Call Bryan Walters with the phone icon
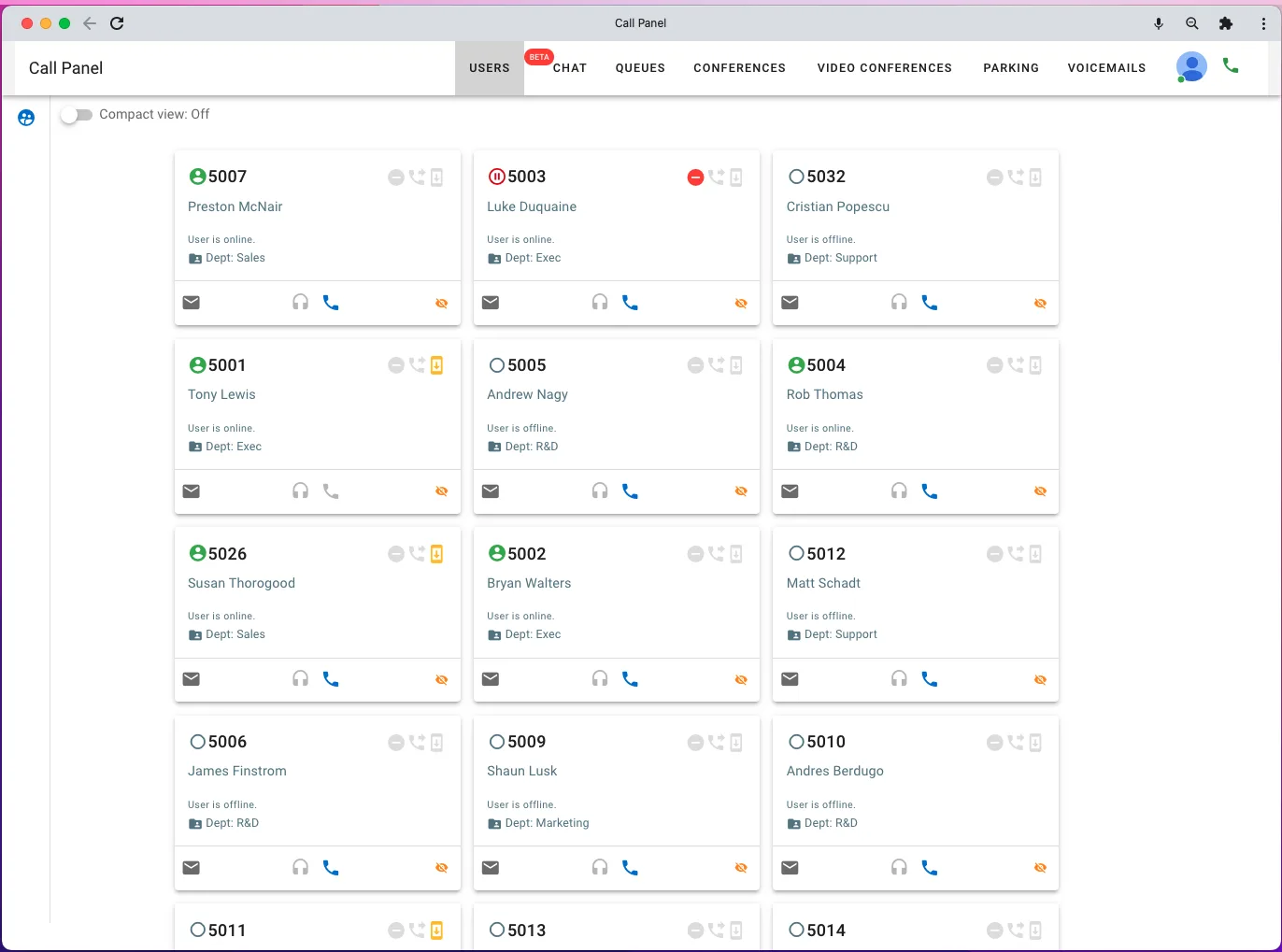Image resolution: width=1282 pixels, height=952 pixels. (630, 679)
